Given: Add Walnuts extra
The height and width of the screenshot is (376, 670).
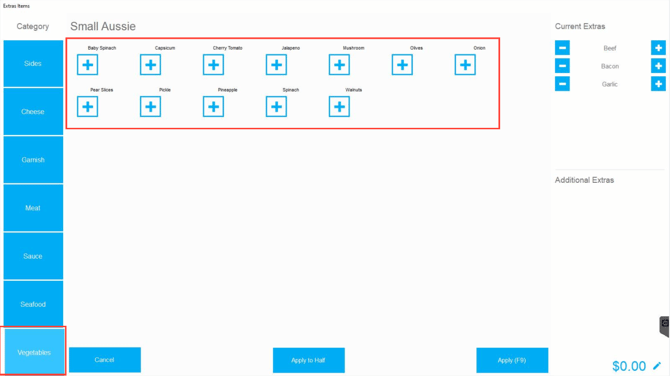Looking at the screenshot, I should (x=339, y=107).
